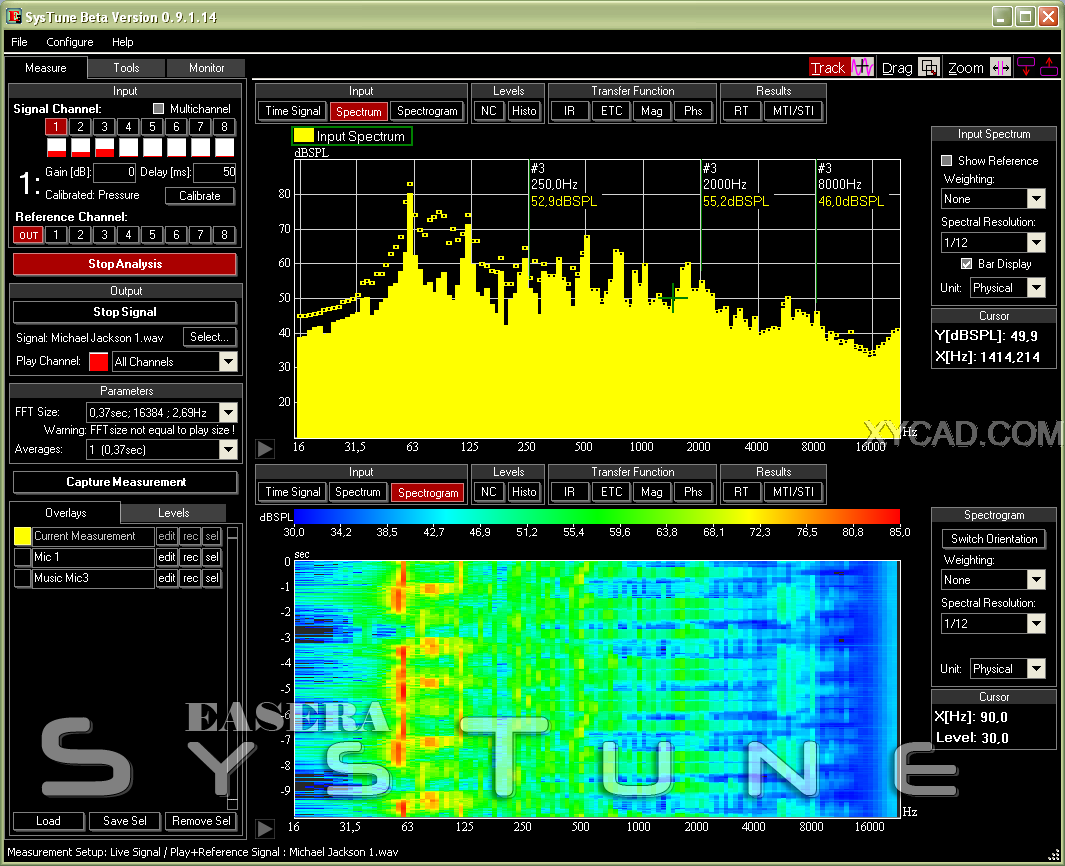Click play arrow below the spectrum graph
The height and width of the screenshot is (866, 1065).
(265, 448)
